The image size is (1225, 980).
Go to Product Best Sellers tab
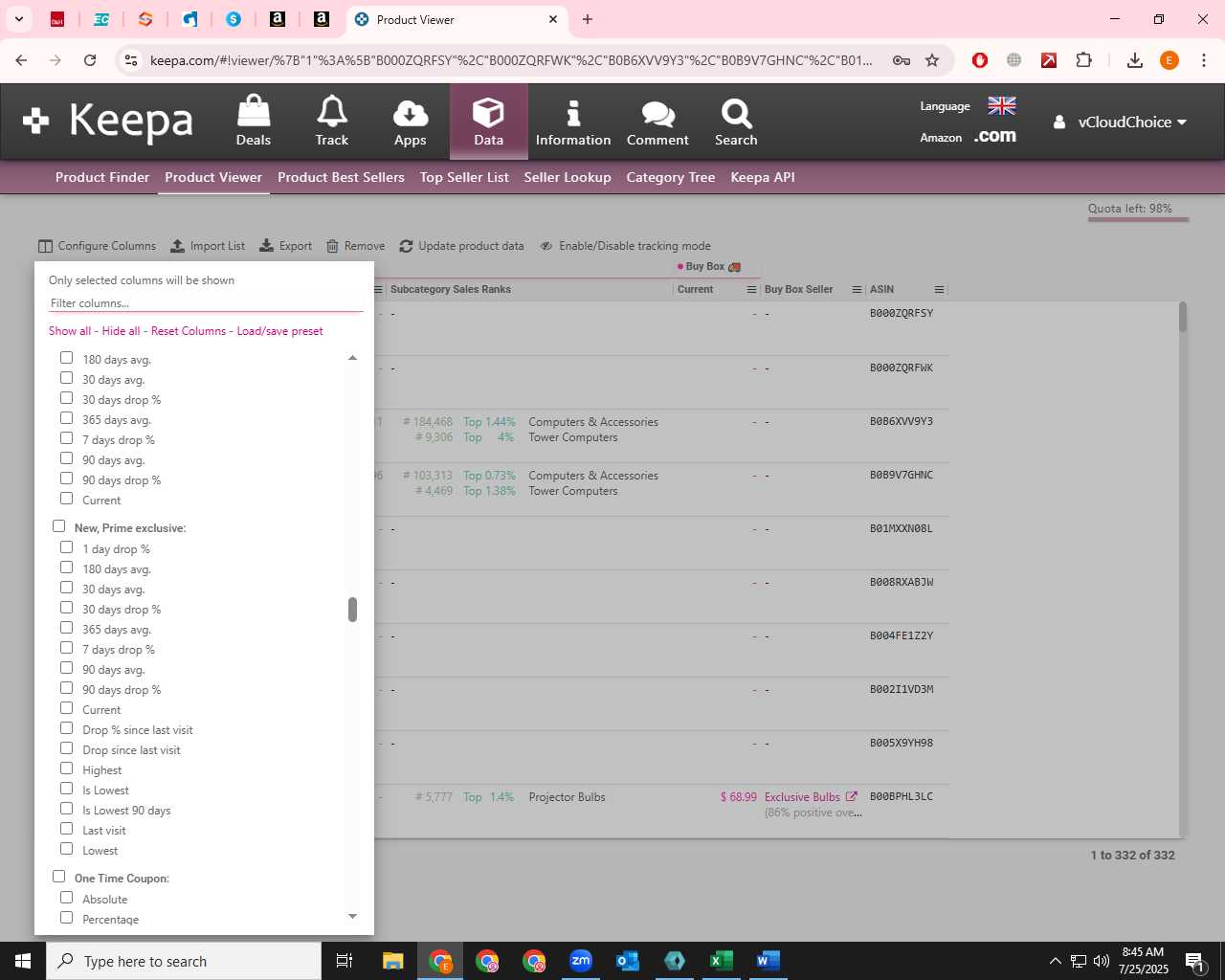[341, 177]
